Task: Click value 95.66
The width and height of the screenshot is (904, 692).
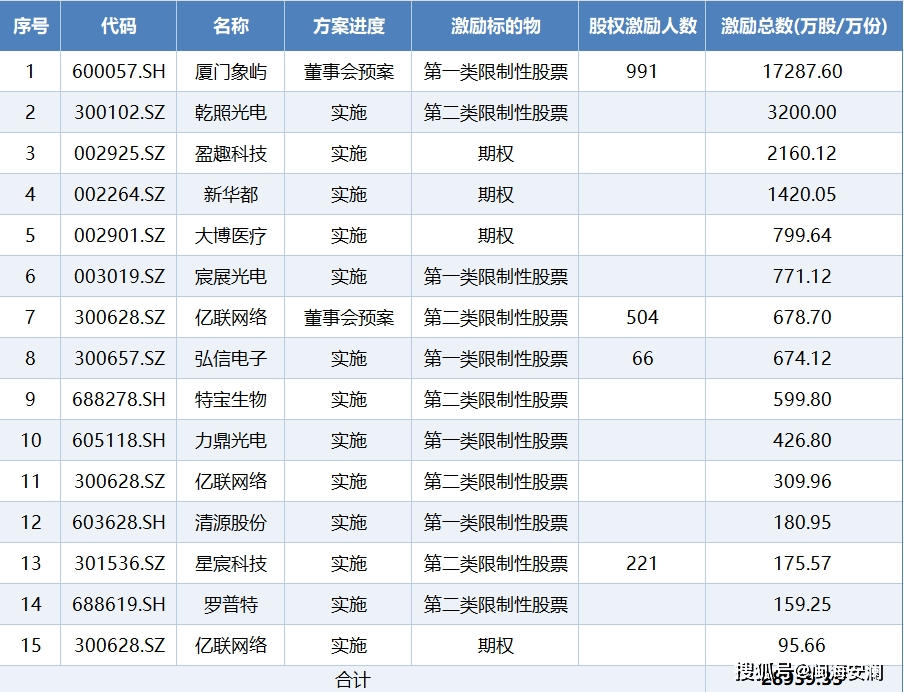Action: coord(802,645)
